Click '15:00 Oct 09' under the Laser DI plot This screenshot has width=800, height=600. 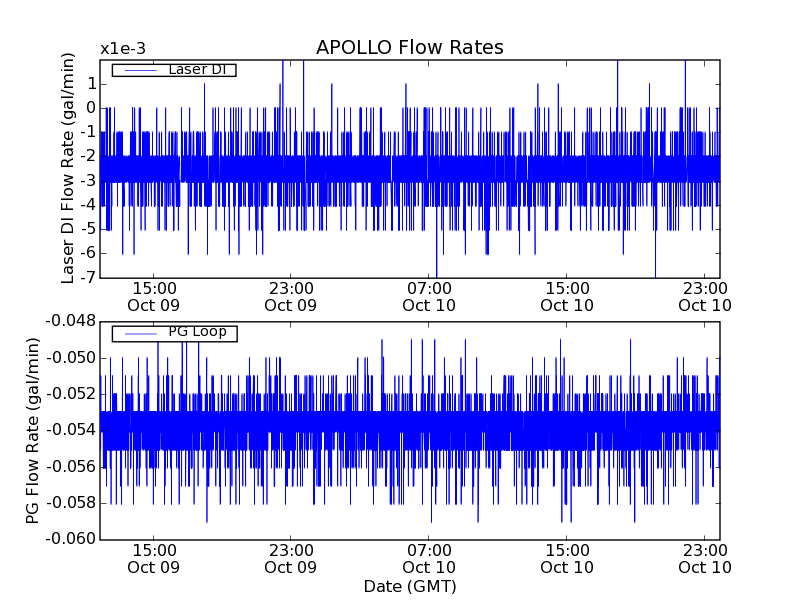pos(154,297)
